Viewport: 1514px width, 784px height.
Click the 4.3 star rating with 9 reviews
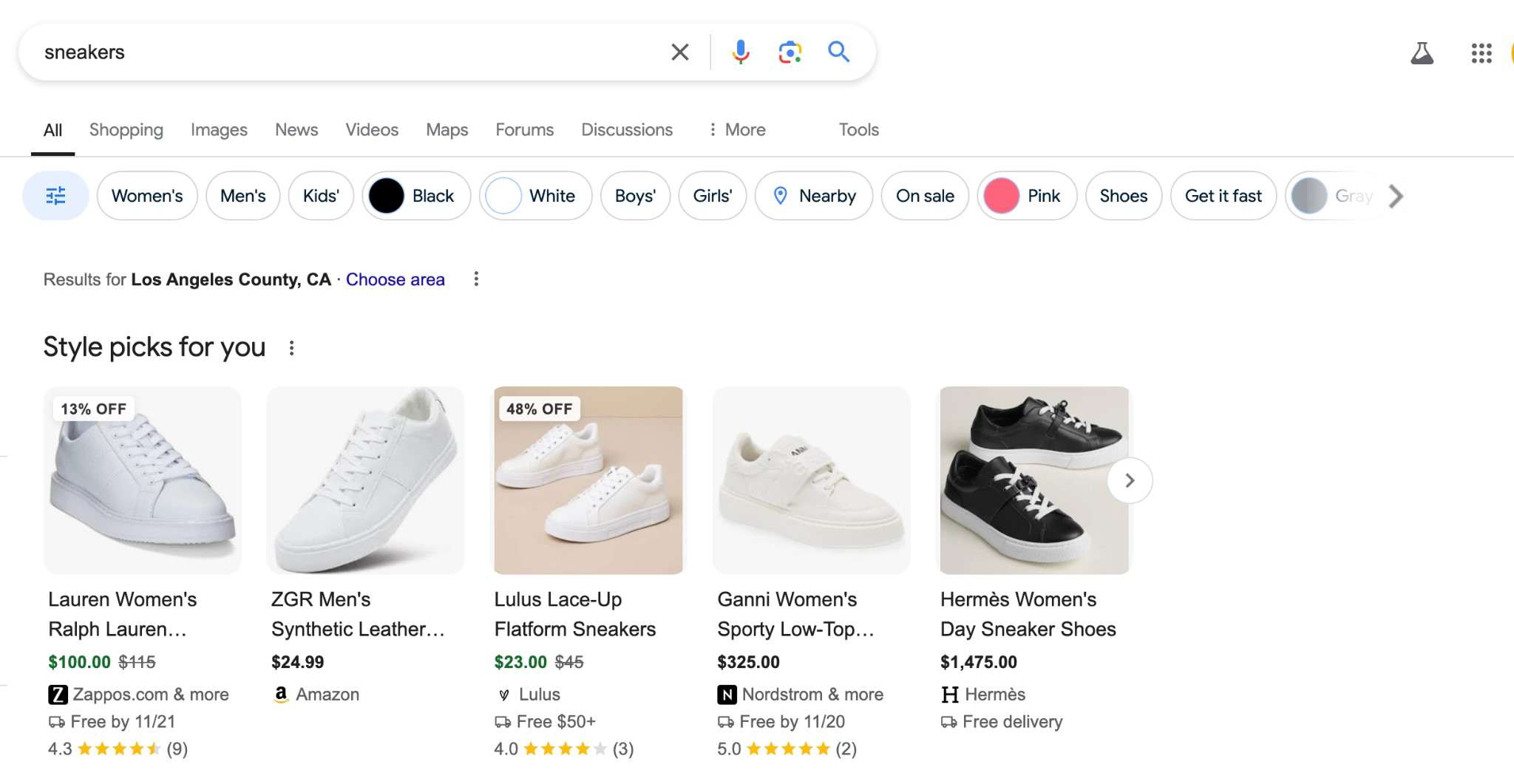point(118,749)
